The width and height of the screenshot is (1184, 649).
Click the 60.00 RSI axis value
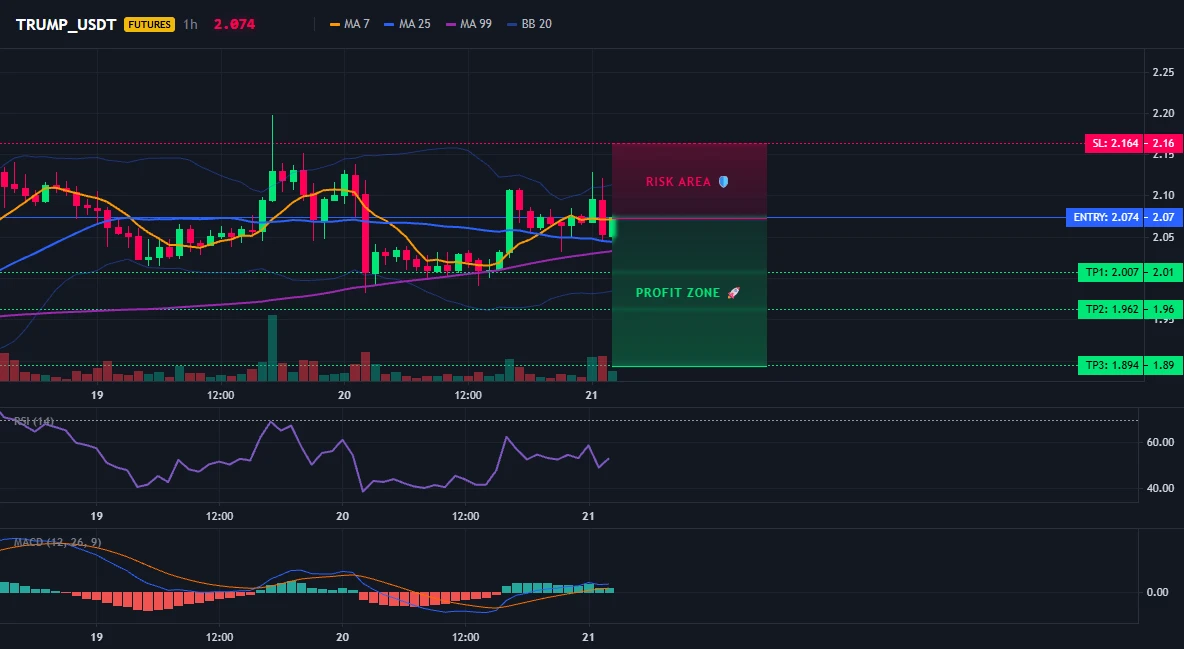(x=1160, y=443)
